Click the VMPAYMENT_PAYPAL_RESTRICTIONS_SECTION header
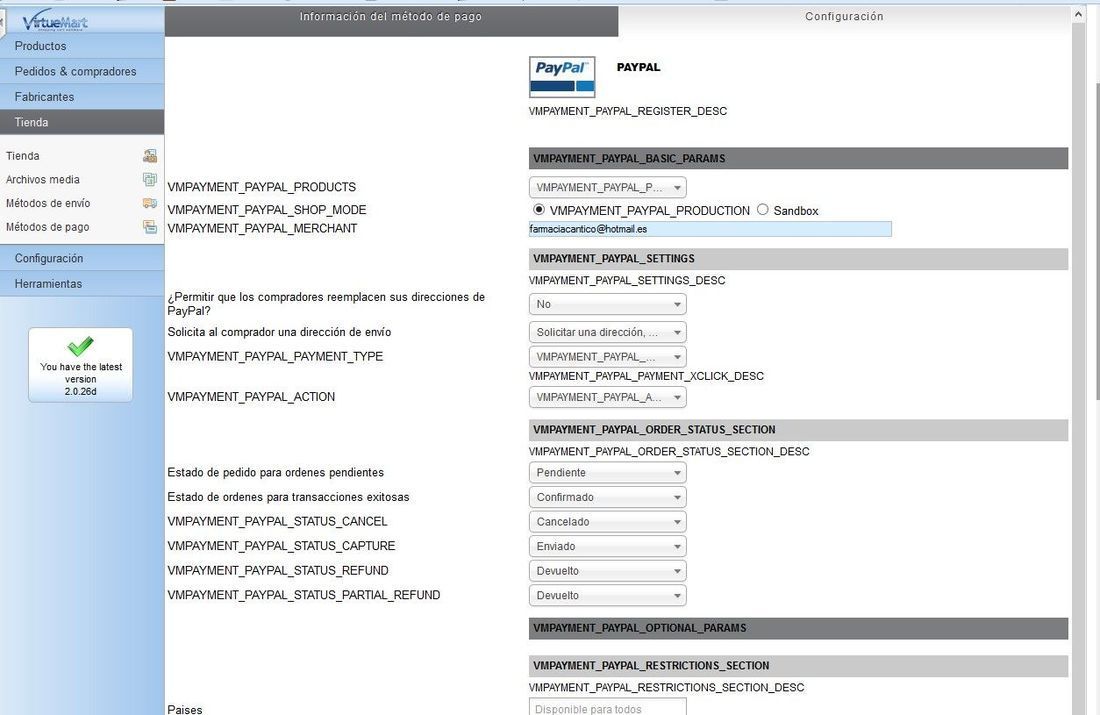1100x715 pixels. click(x=798, y=666)
